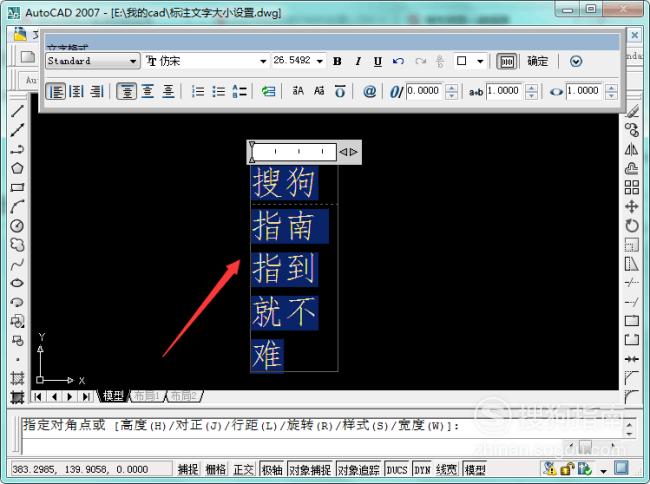The image size is (650, 484).
Task: Select the Construction Line tool
Action: [17, 130]
